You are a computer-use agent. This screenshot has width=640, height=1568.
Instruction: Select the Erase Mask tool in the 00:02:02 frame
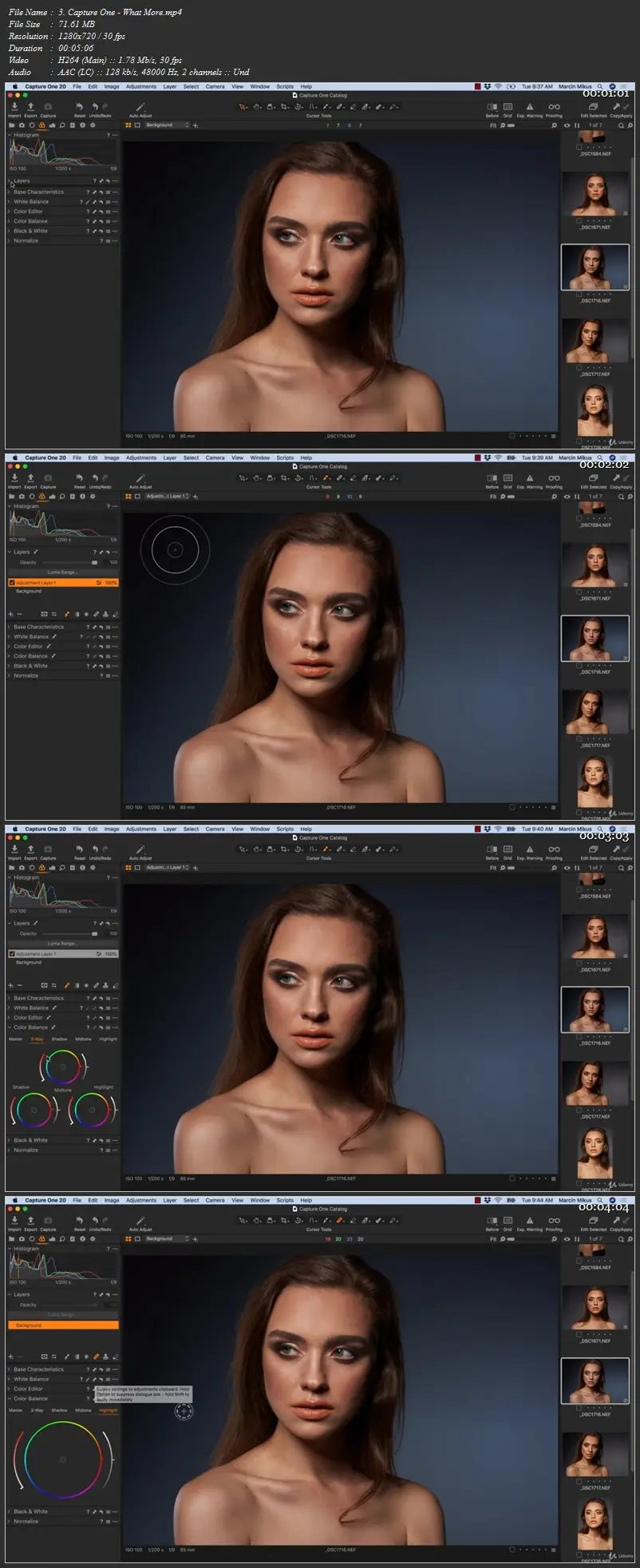[x=352, y=477]
